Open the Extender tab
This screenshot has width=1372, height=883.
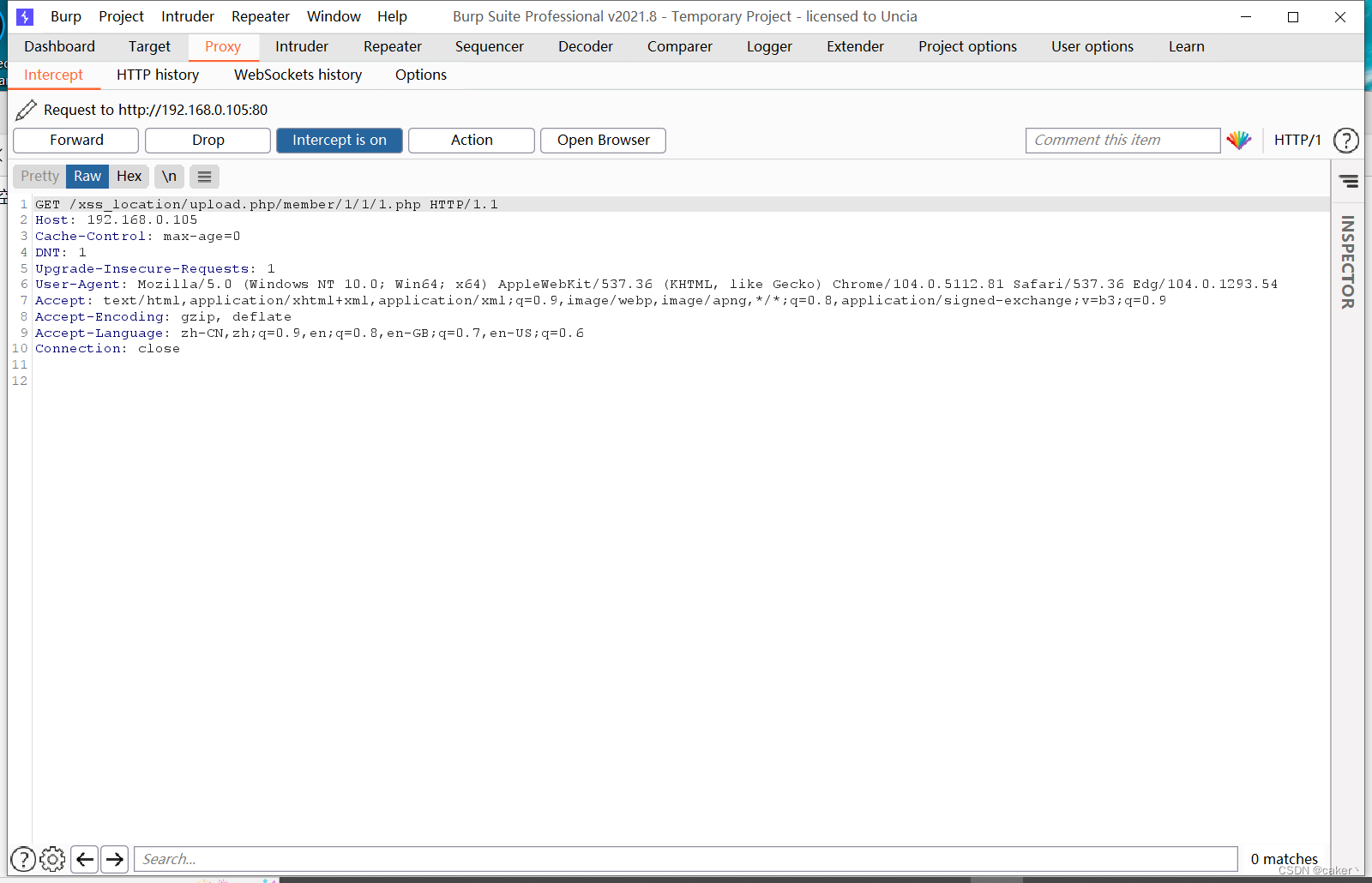[x=855, y=47]
